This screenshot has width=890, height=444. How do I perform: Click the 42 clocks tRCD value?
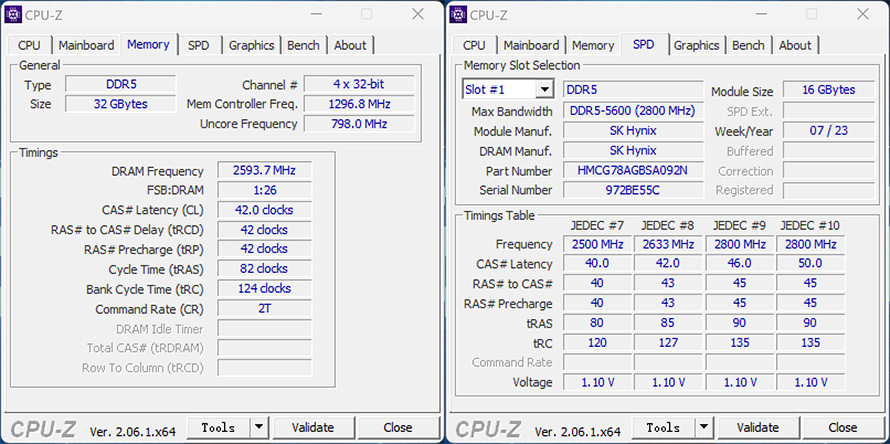point(265,229)
